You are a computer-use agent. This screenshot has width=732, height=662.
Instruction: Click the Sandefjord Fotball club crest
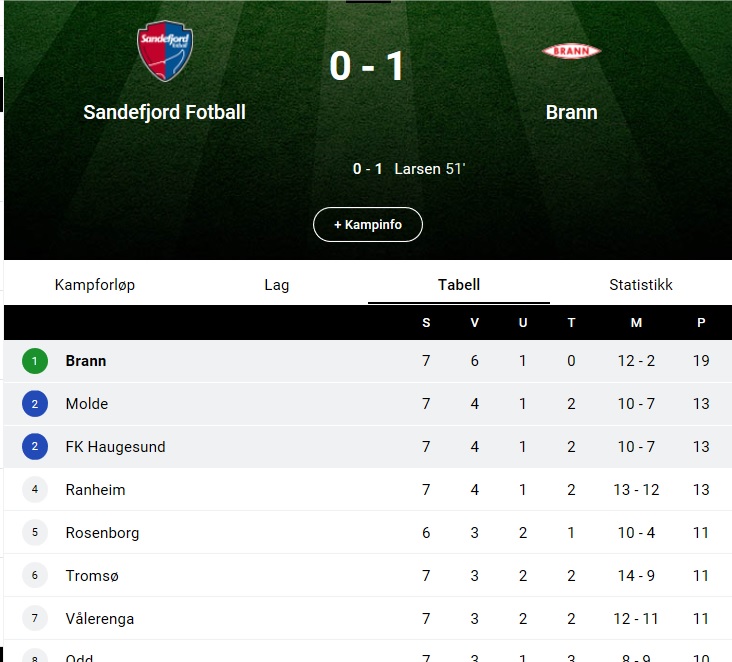(x=165, y=51)
